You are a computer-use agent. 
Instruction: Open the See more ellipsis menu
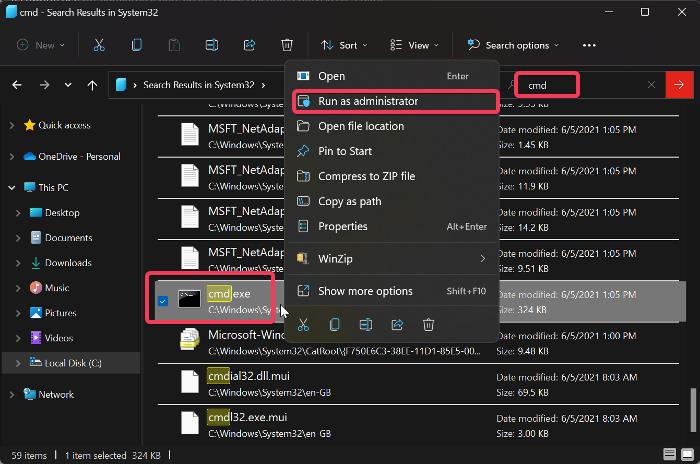click(589, 45)
